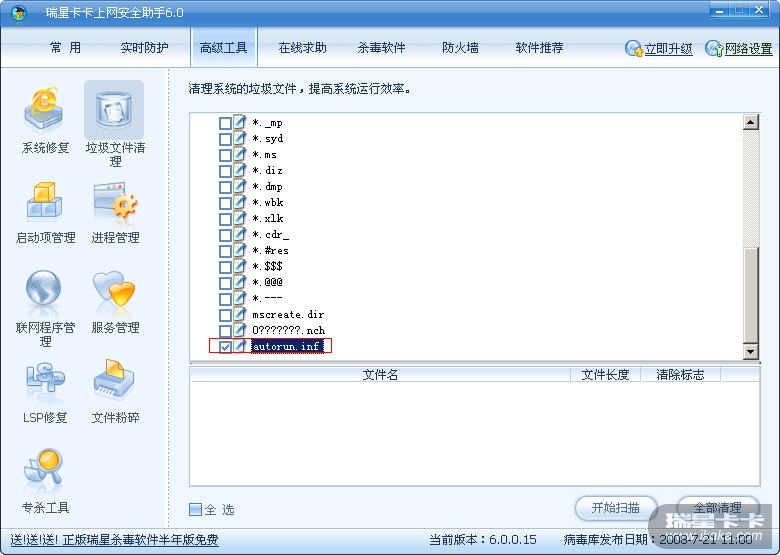Open 启动项管理 startup manager
The height and width of the screenshot is (555, 780).
[45, 213]
